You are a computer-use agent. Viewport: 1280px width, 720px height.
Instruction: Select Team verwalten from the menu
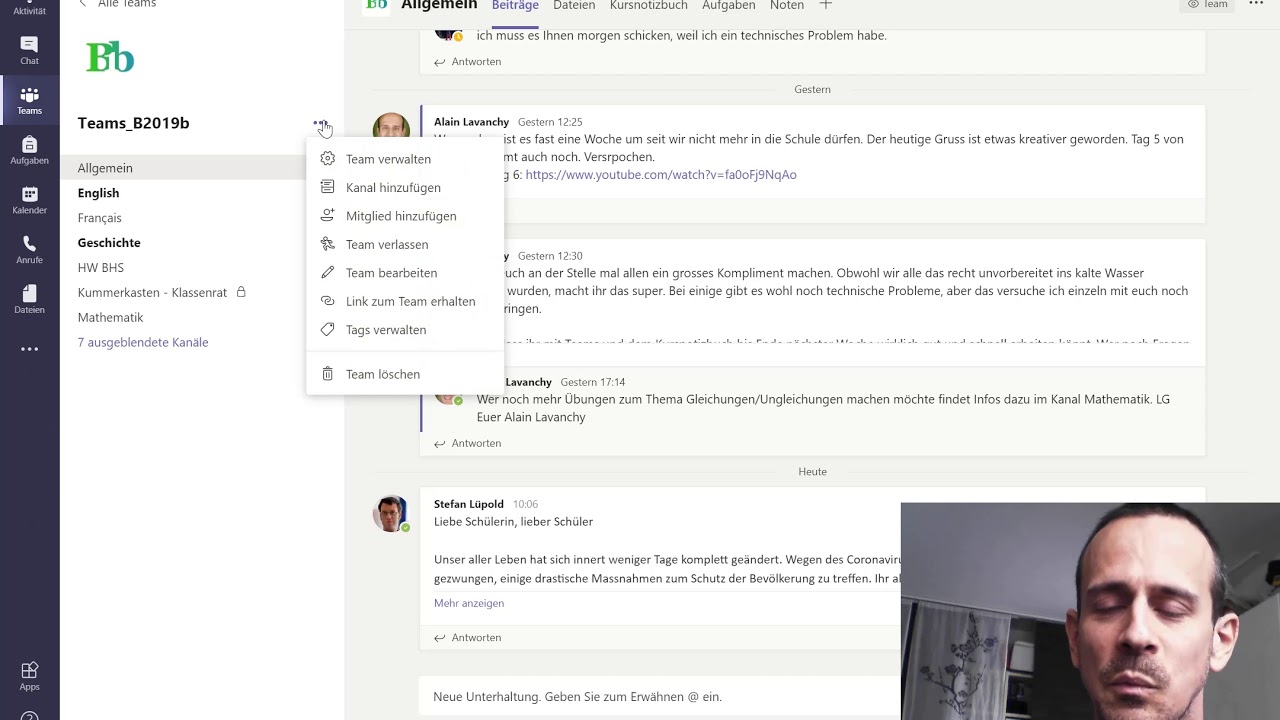[x=405, y=159]
